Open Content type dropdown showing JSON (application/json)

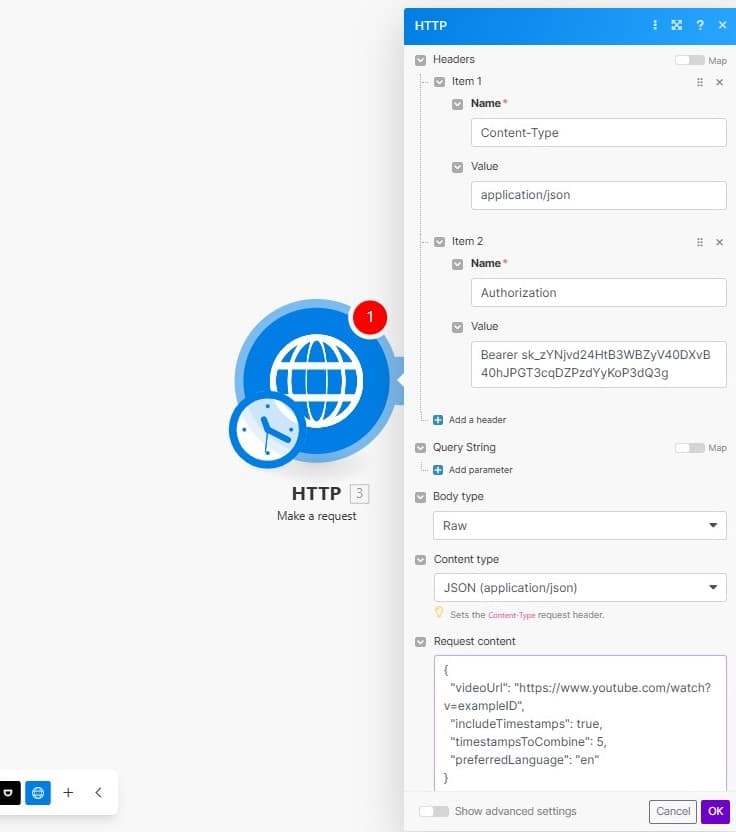(579, 587)
